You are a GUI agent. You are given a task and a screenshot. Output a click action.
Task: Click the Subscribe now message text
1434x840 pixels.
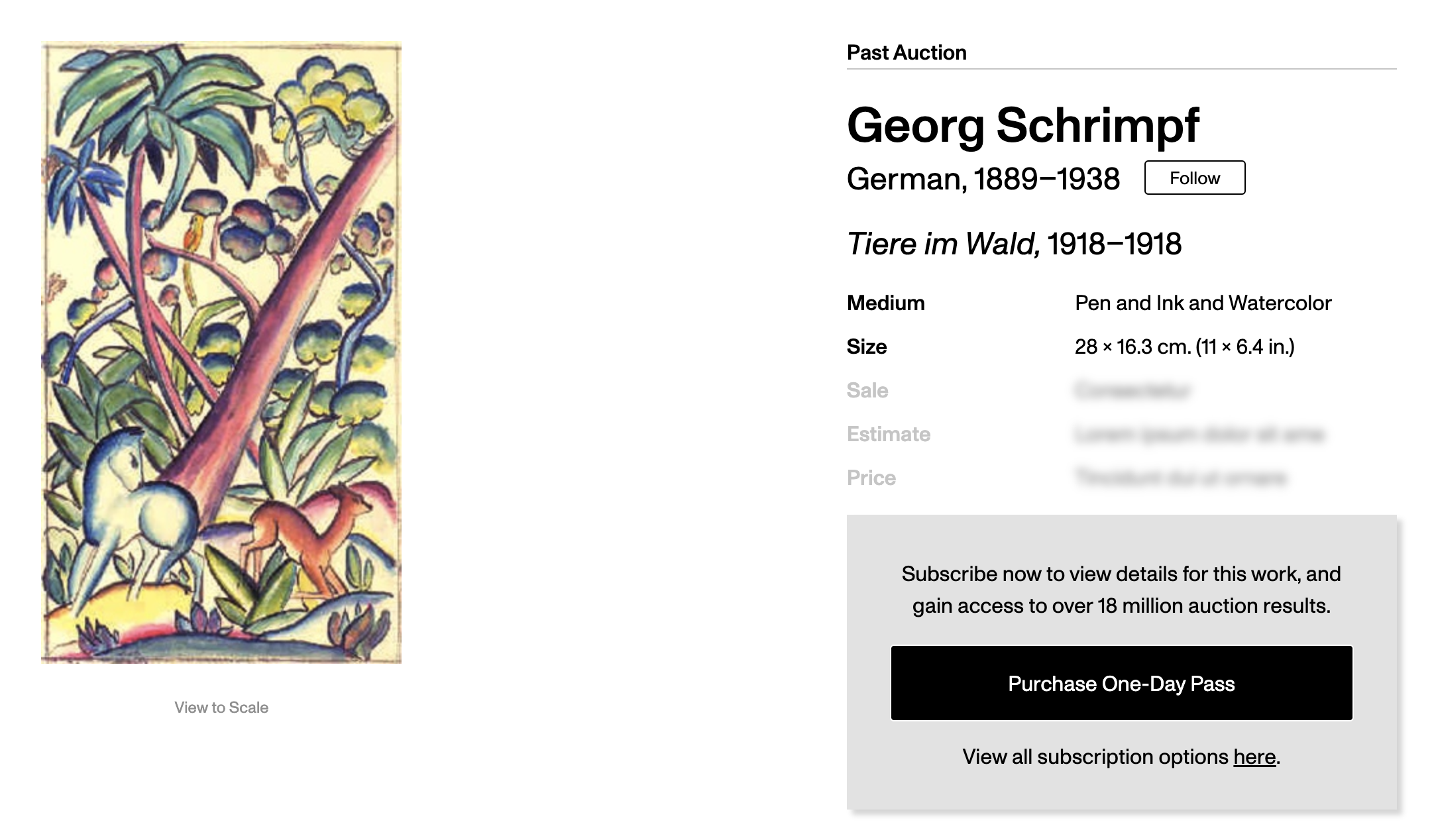point(1121,590)
